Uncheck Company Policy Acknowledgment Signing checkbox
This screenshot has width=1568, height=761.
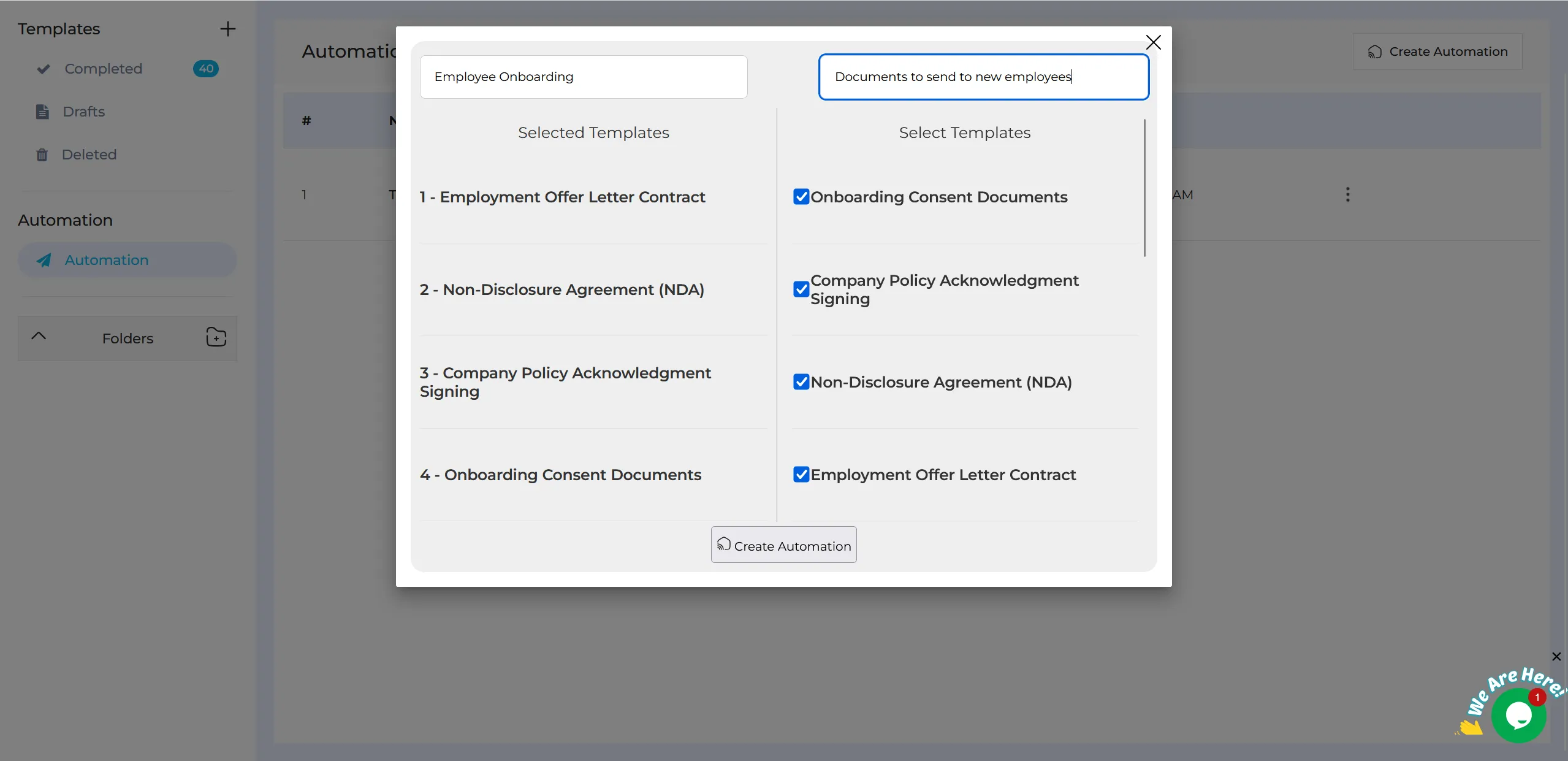pyautogui.click(x=801, y=289)
